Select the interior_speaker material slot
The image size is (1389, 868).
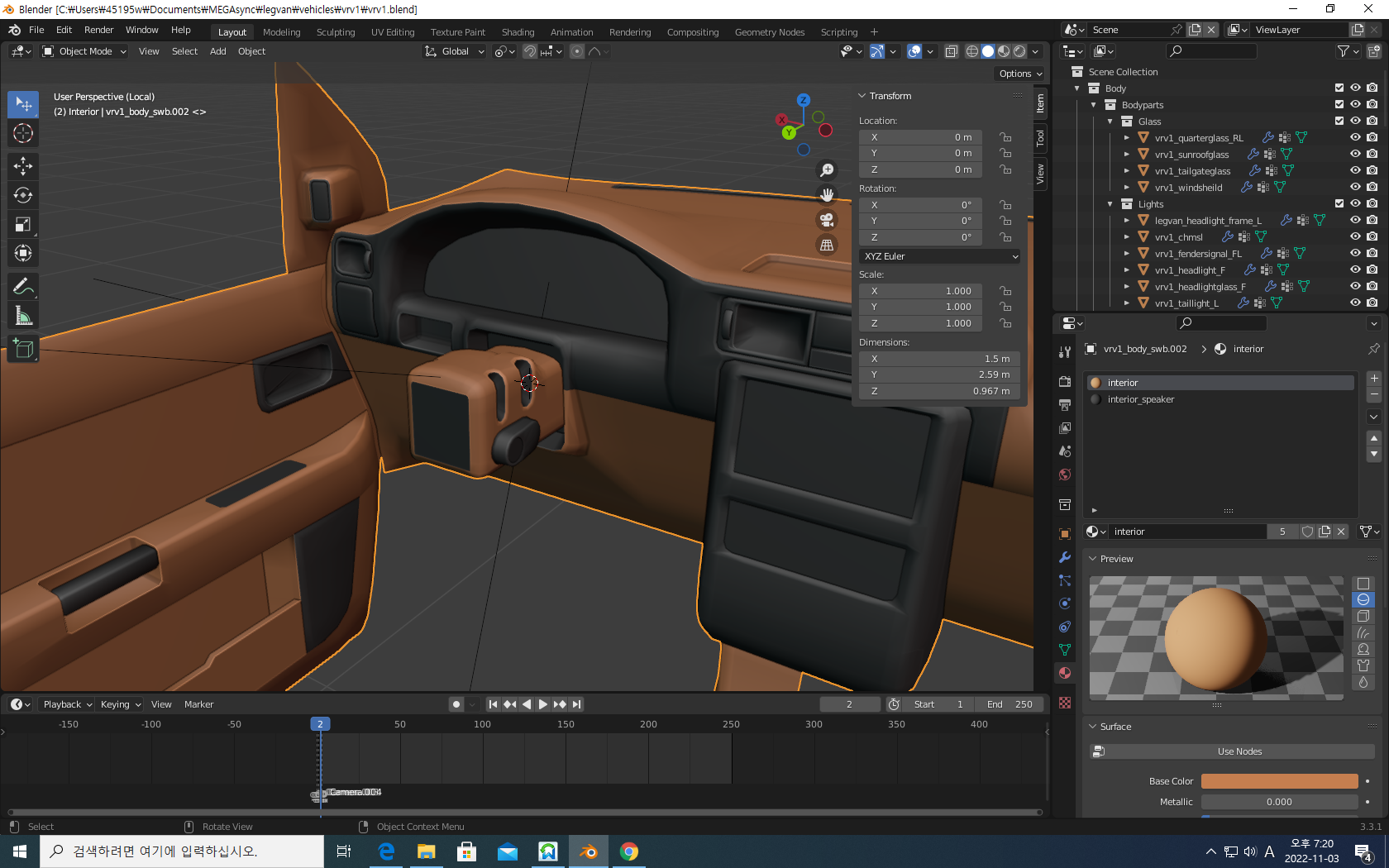(x=1140, y=399)
